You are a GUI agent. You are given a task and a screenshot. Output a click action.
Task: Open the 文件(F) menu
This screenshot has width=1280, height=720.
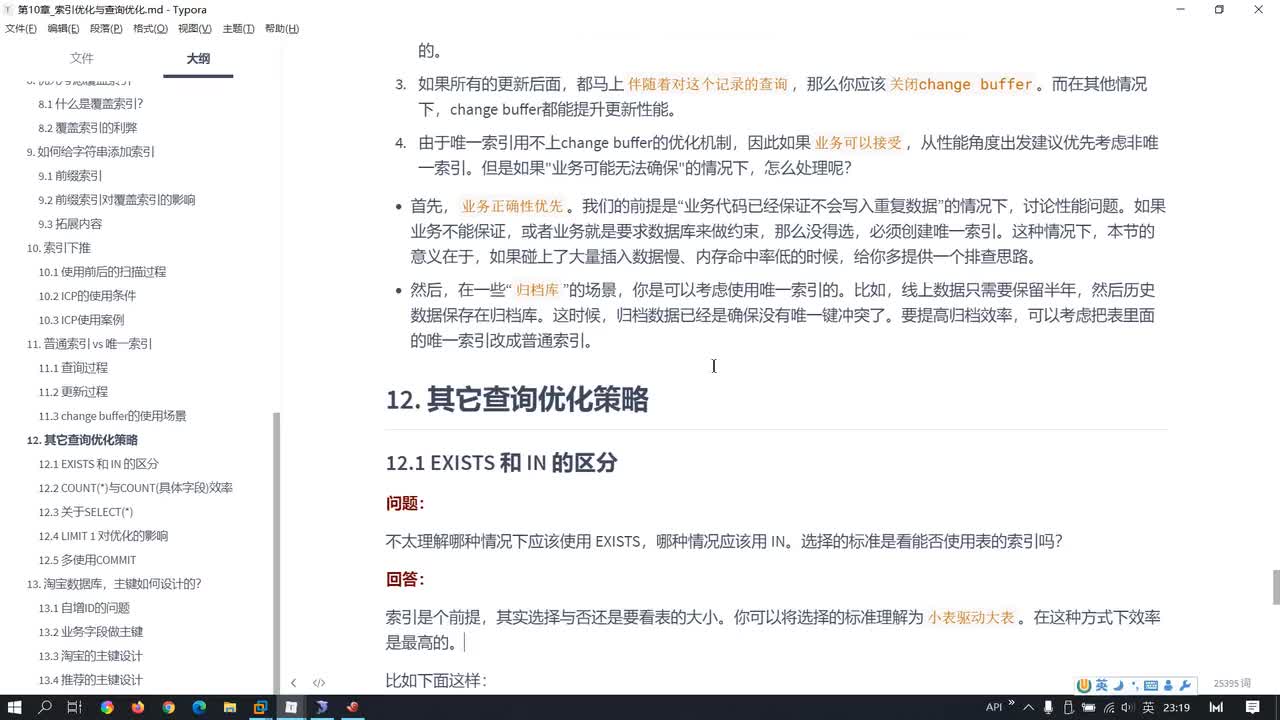click(21, 28)
